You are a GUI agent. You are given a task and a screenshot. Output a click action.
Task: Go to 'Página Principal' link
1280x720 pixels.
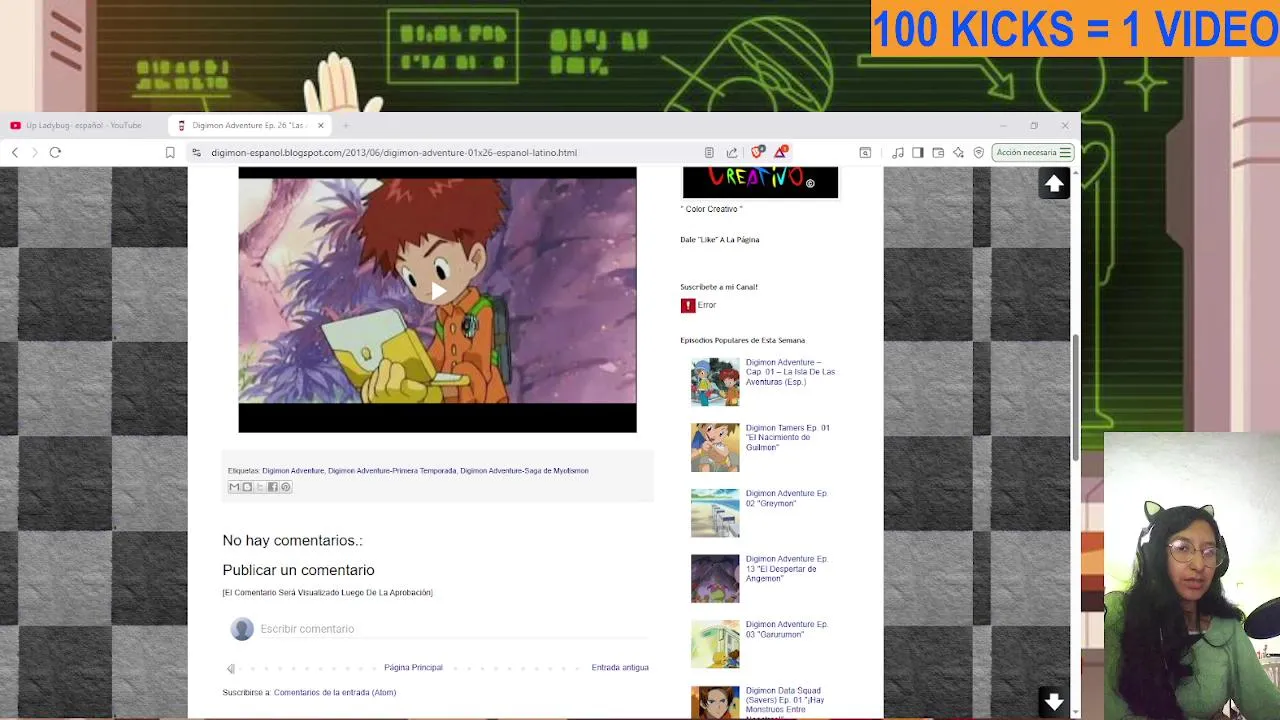click(x=413, y=667)
